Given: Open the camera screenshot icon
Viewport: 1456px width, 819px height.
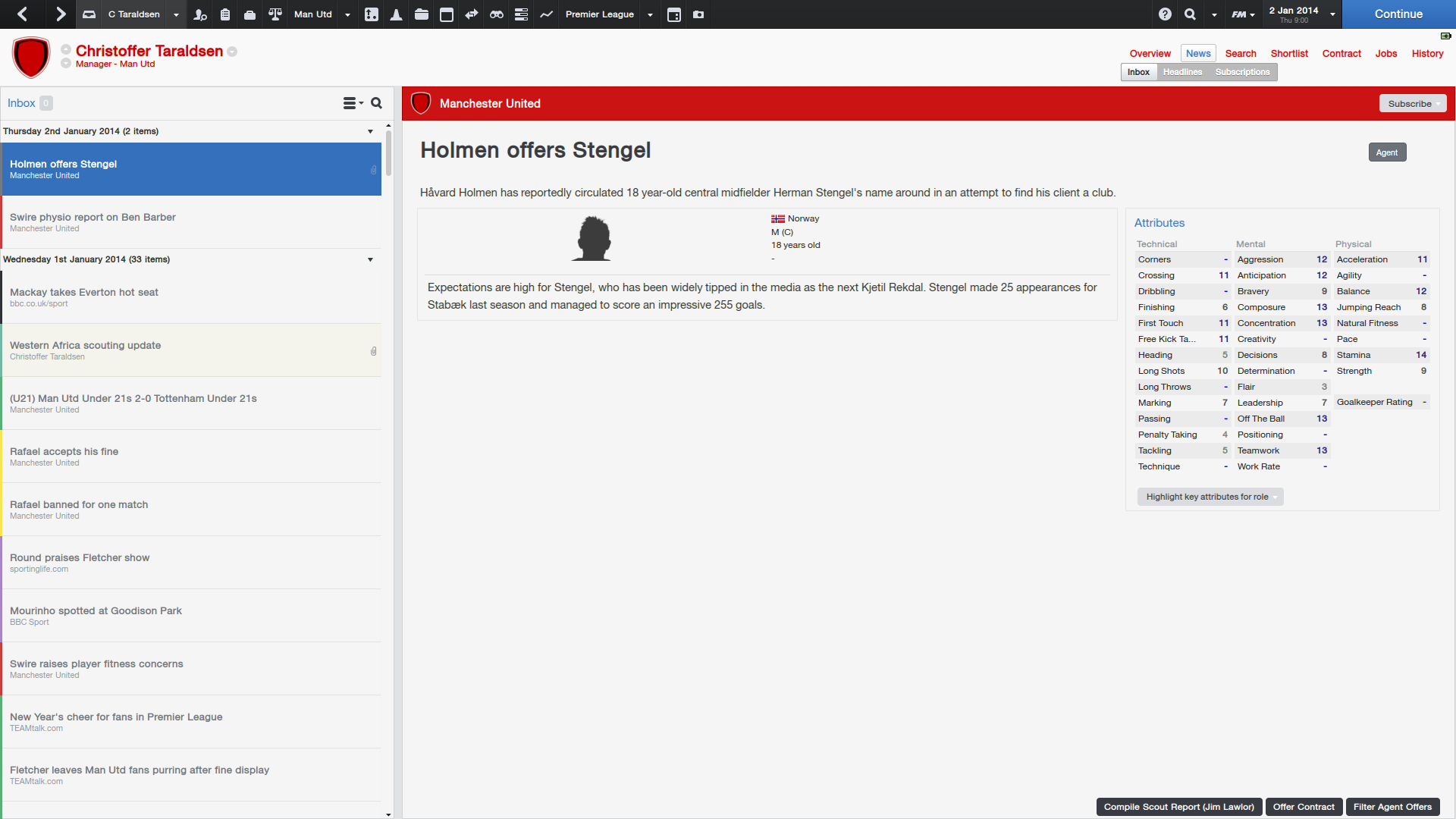Looking at the screenshot, I should tap(698, 14).
